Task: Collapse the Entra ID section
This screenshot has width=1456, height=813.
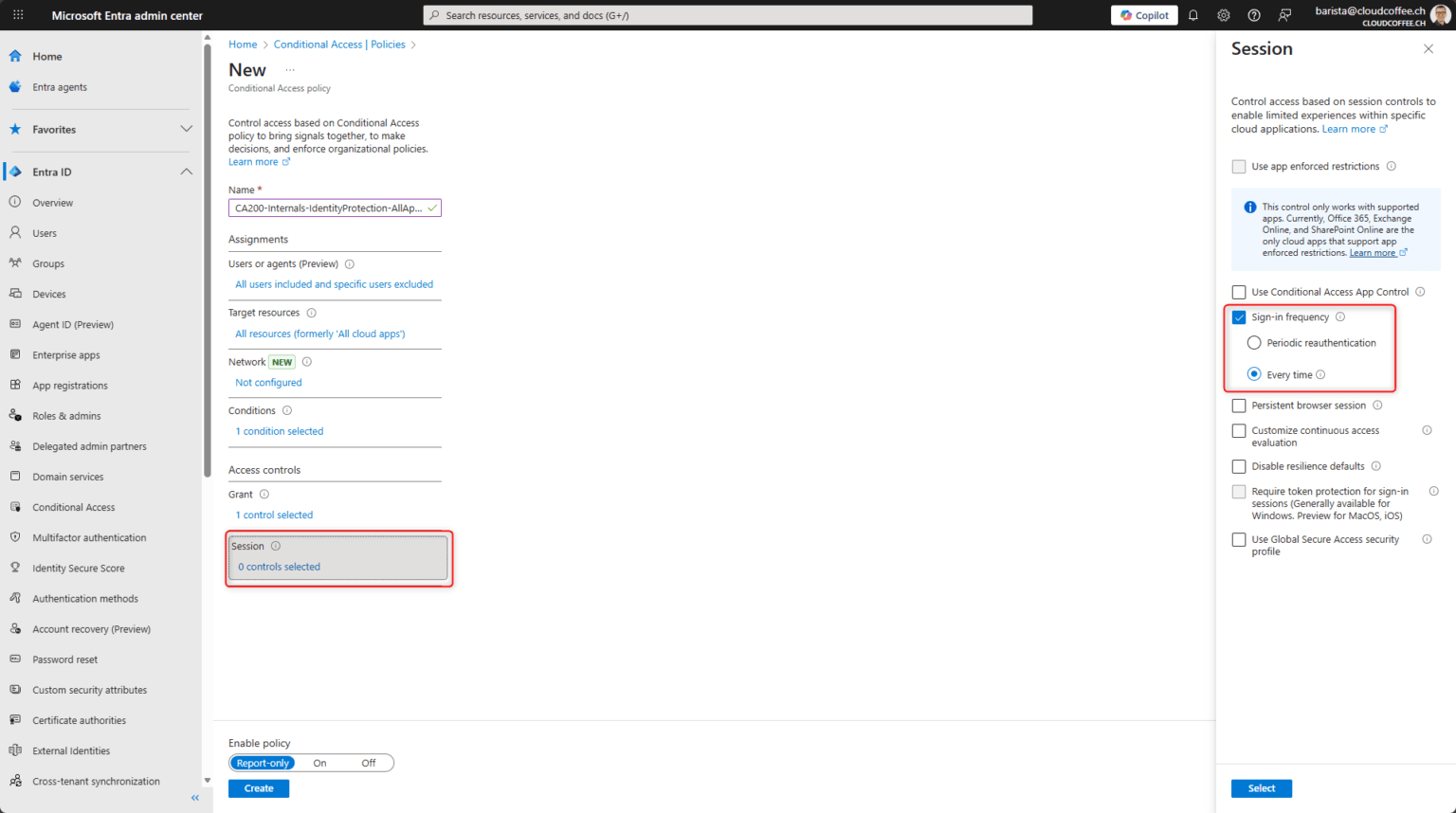Action: point(186,172)
